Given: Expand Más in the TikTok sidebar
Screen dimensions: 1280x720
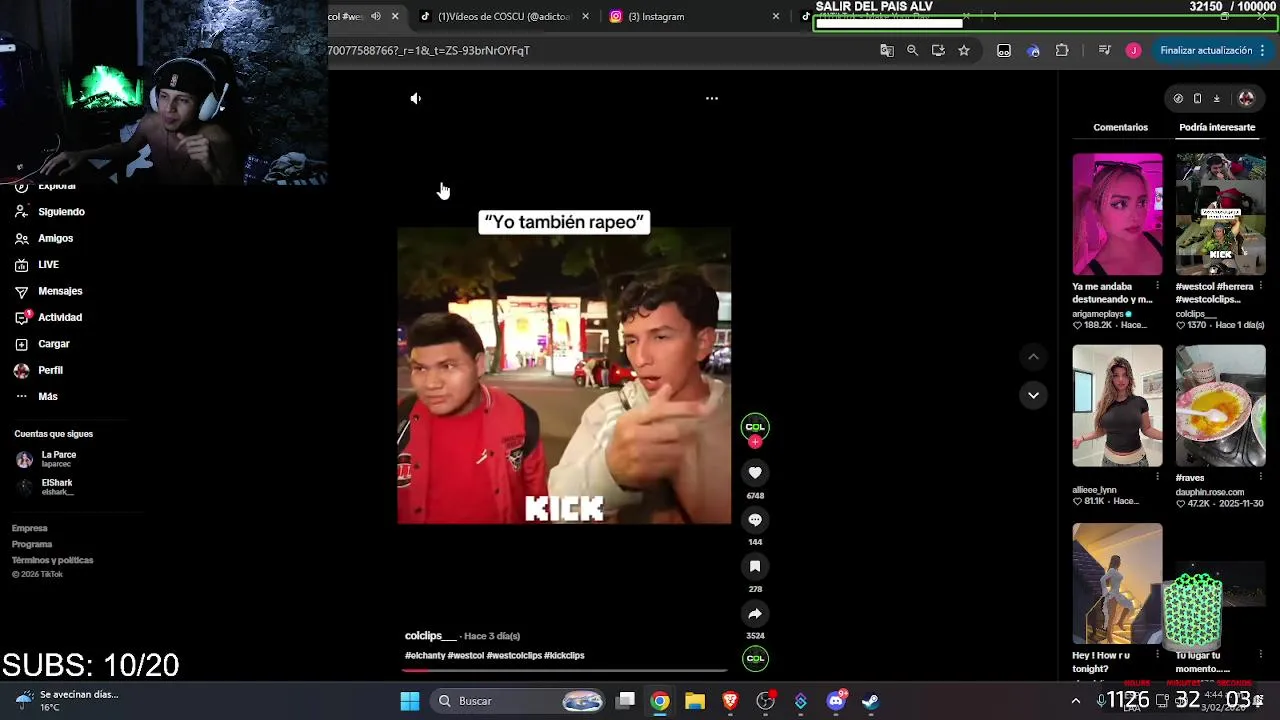Looking at the screenshot, I should pyautogui.click(x=36, y=397).
